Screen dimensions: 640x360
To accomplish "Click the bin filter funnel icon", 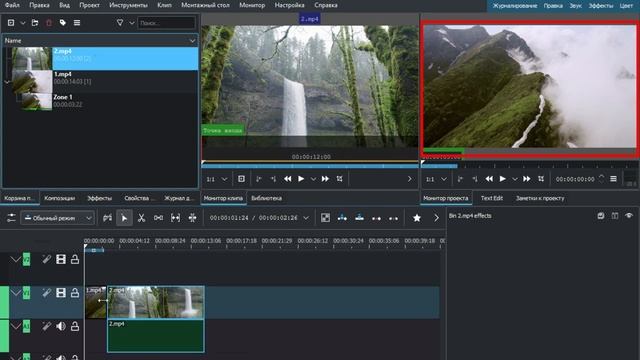I will pyautogui.click(x=120, y=23).
